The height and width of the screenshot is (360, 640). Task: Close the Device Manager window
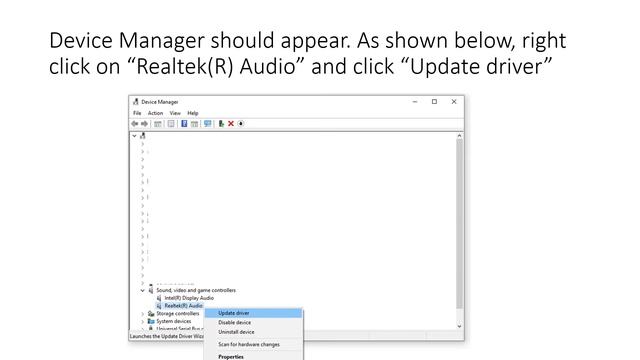click(454, 102)
